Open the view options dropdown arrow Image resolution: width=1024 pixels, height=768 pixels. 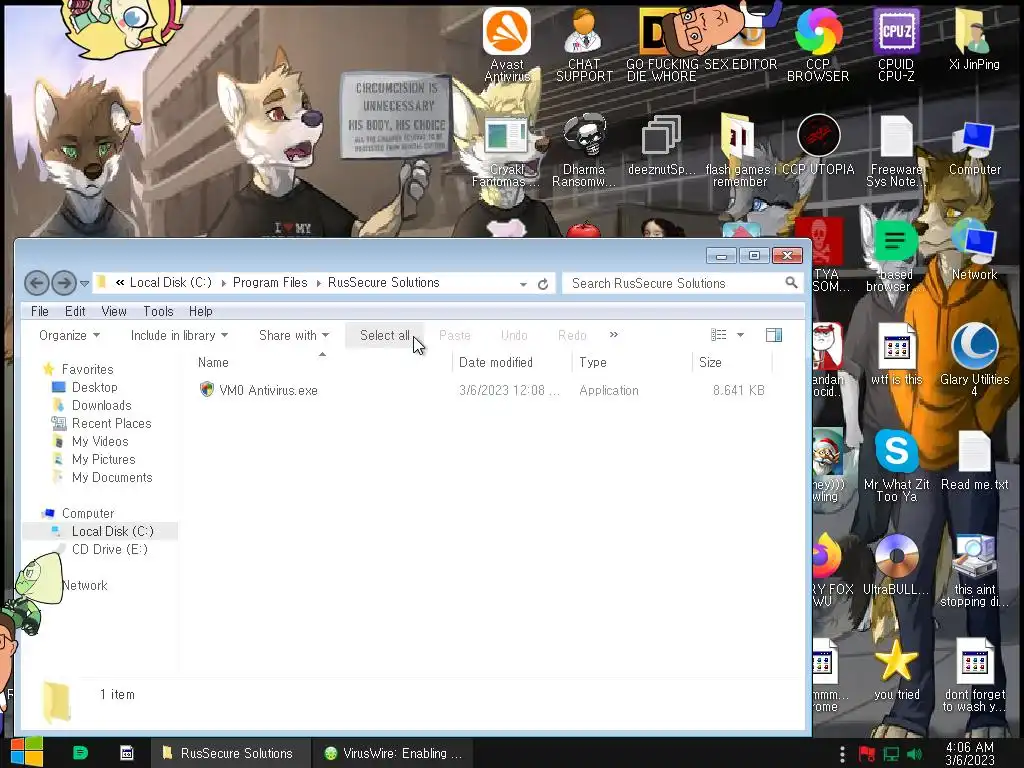[x=740, y=335]
